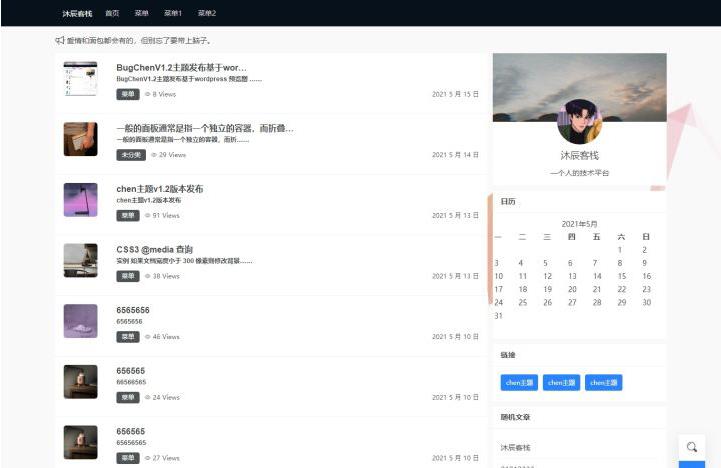Open the 6565656 post title

133,310
